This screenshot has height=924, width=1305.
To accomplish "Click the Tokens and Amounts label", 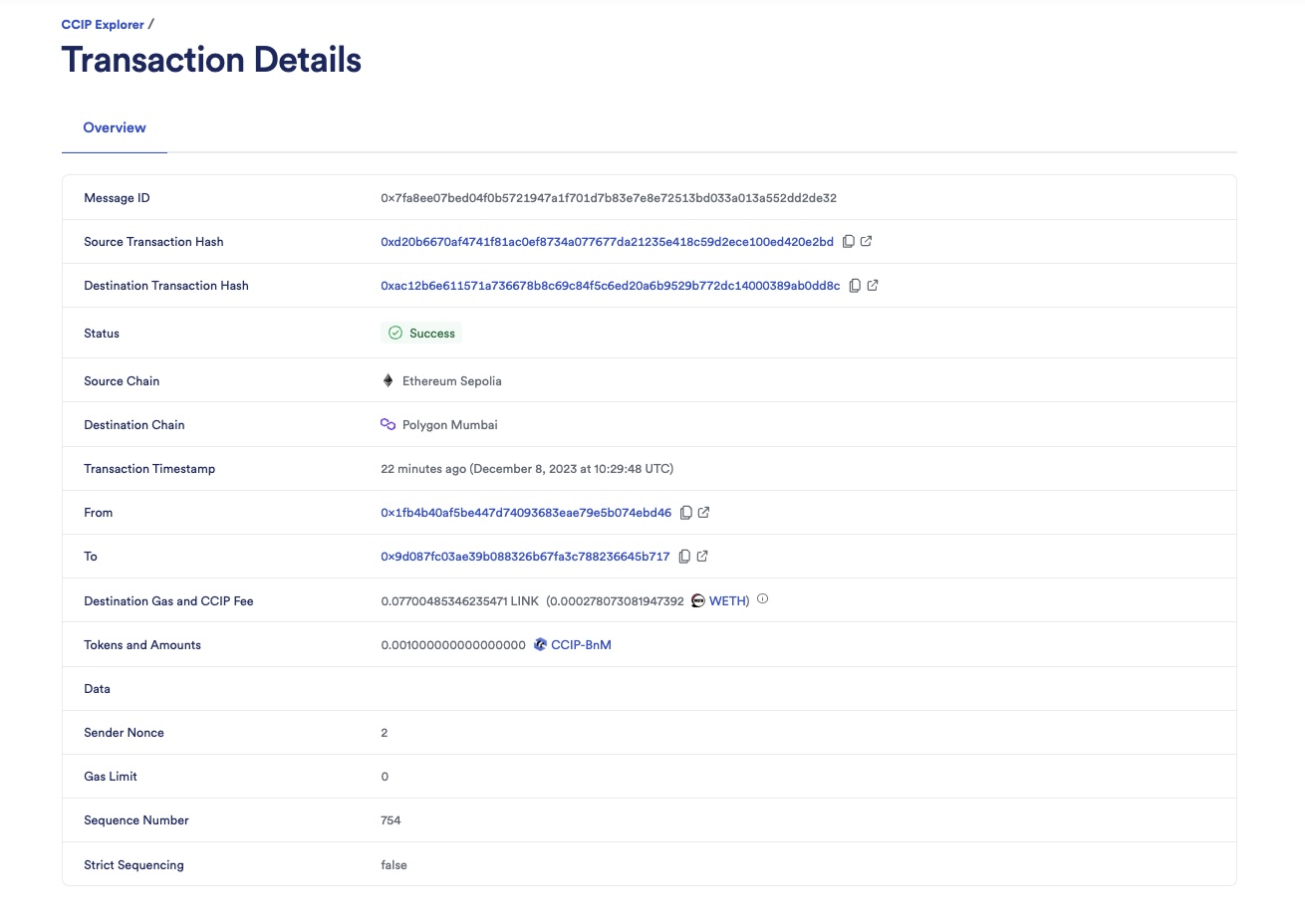I will point(142,645).
